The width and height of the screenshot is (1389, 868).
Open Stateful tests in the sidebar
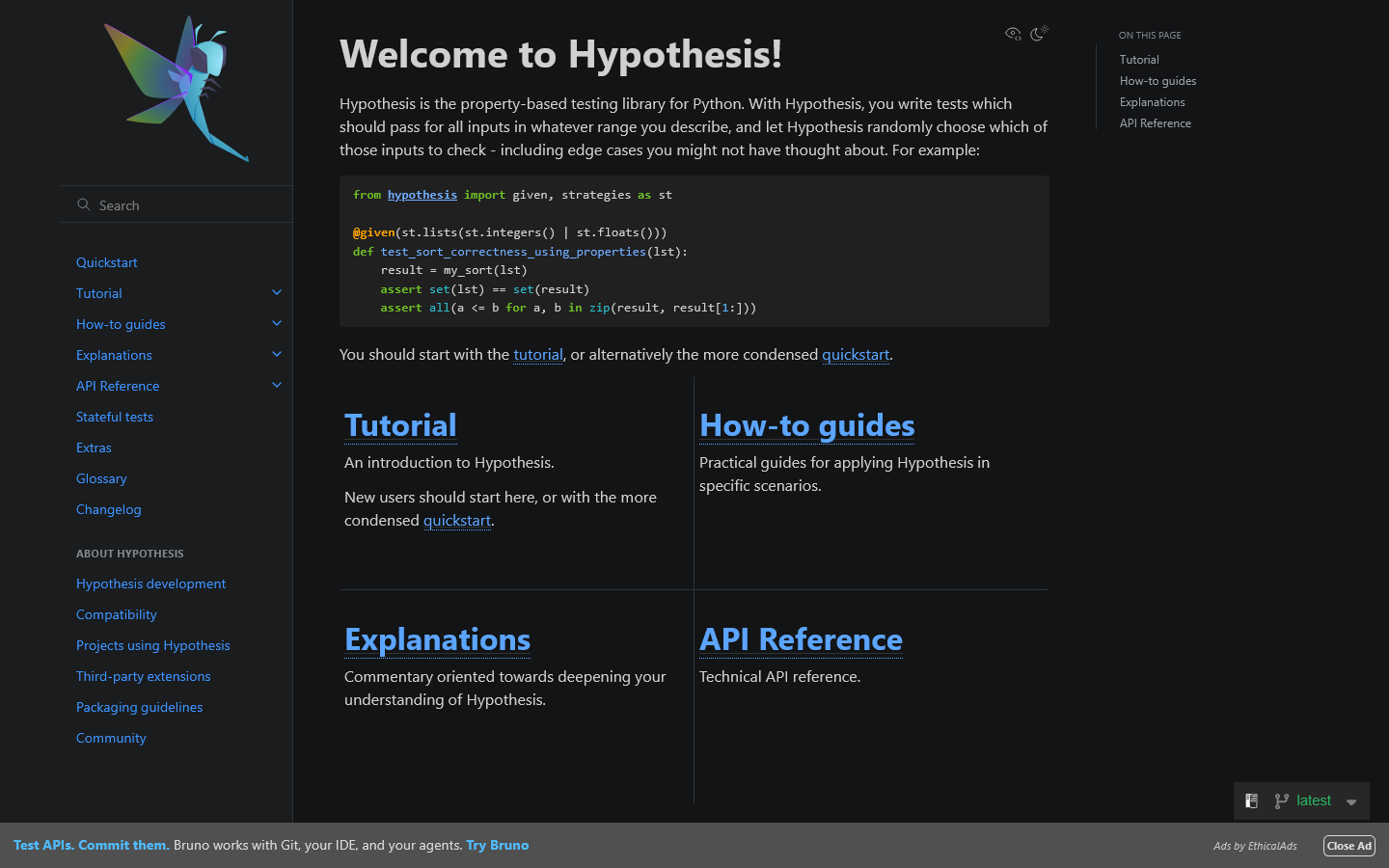pos(115,417)
